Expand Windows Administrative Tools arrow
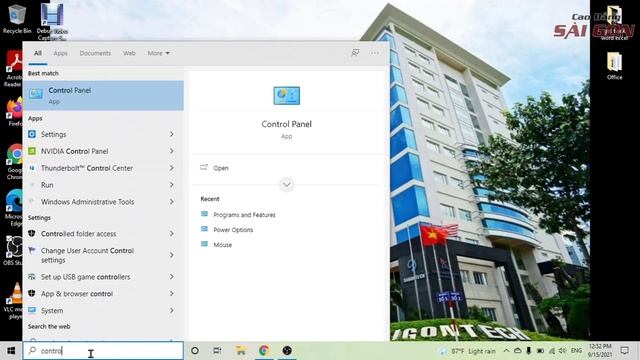640x360 pixels. (172, 202)
